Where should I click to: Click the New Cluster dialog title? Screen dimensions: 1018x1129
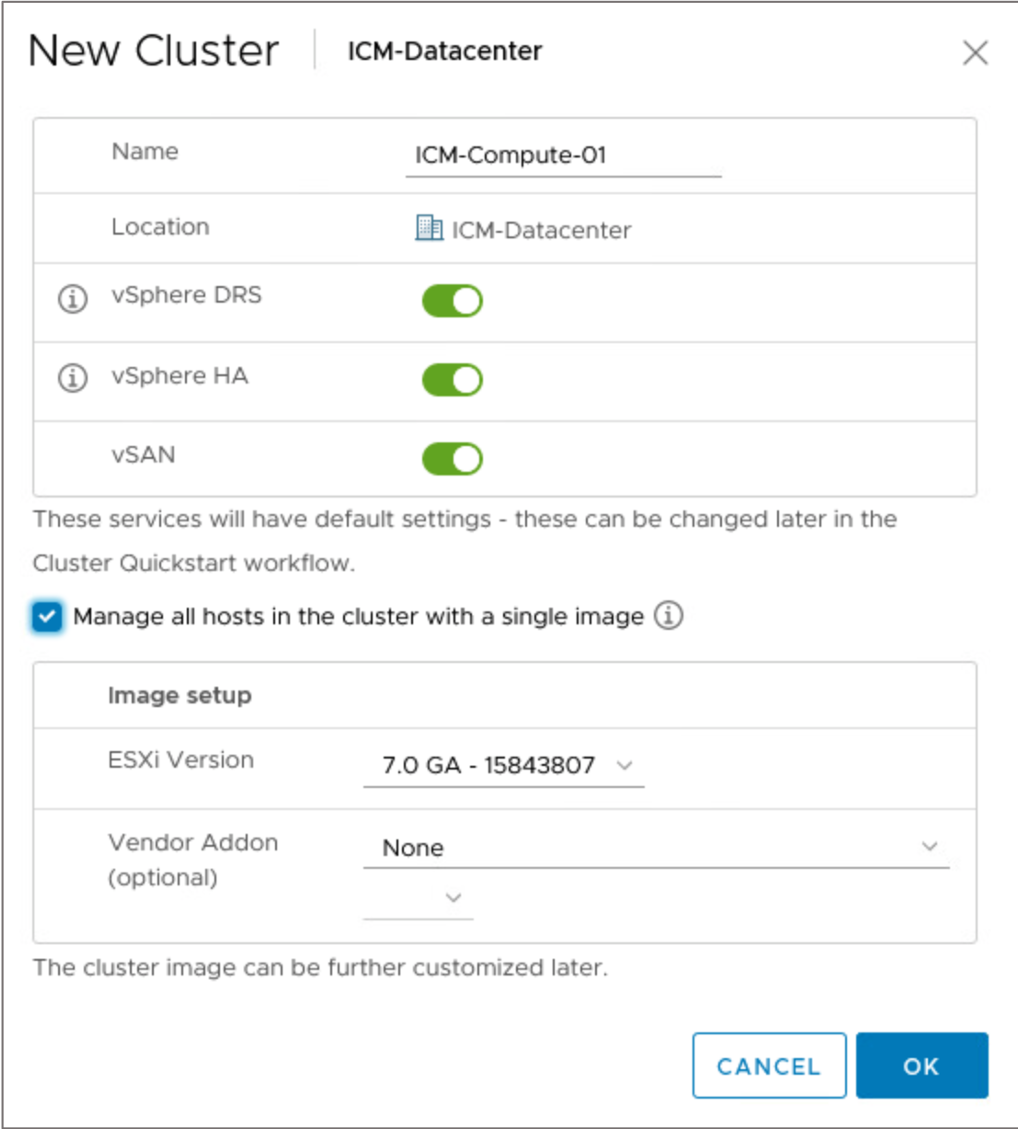click(153, 50)
